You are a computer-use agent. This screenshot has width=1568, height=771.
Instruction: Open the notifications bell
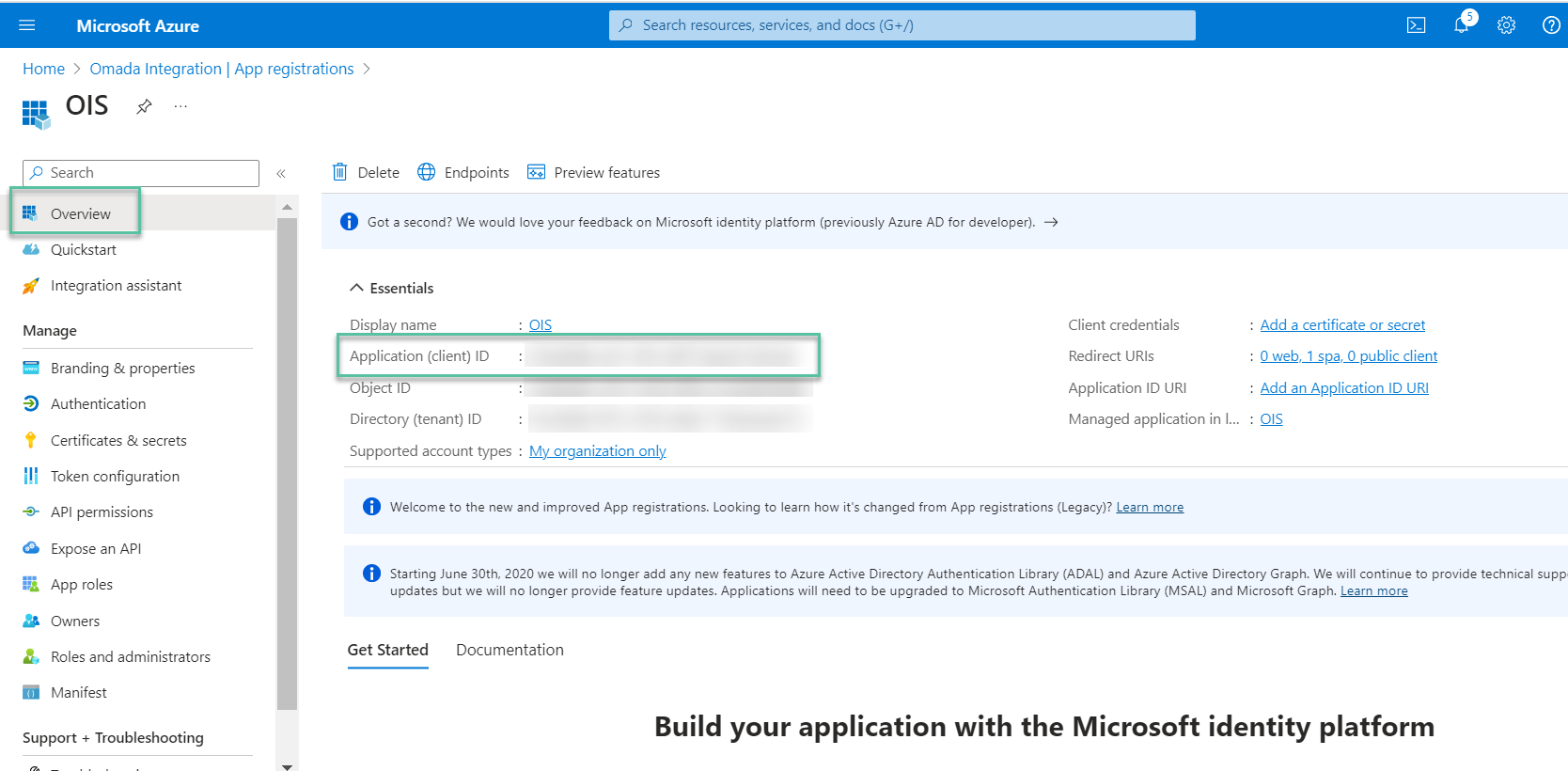pyautogui.click(x=1462, y=25)
